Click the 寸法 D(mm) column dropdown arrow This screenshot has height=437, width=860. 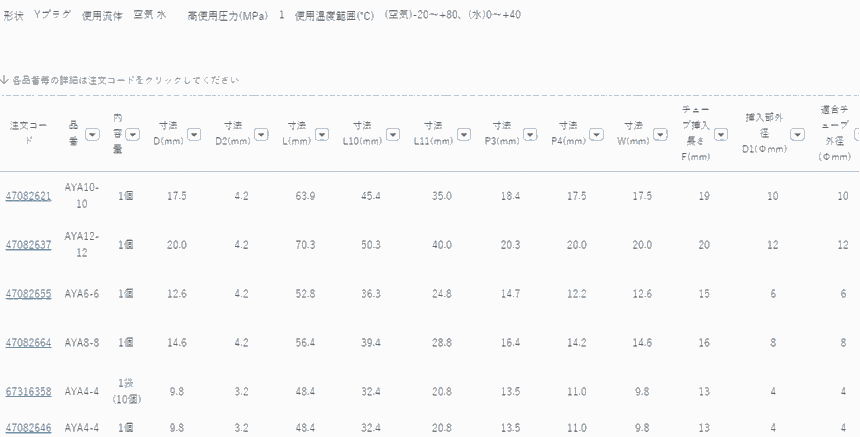pyautogui.click(x=194, y=134)
